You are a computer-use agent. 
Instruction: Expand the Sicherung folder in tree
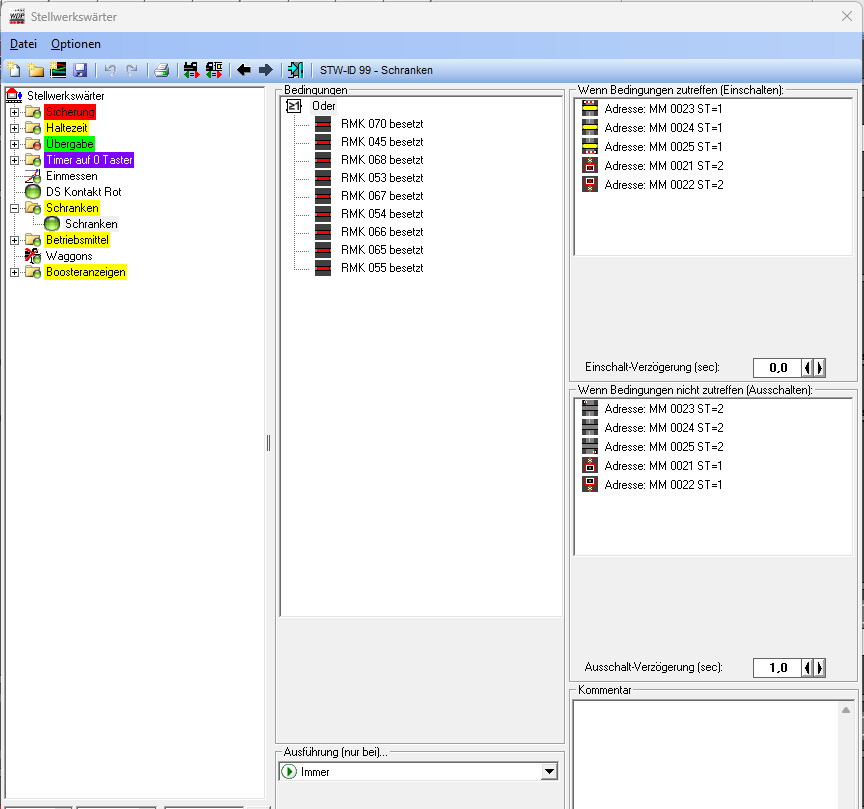(15, 112)
